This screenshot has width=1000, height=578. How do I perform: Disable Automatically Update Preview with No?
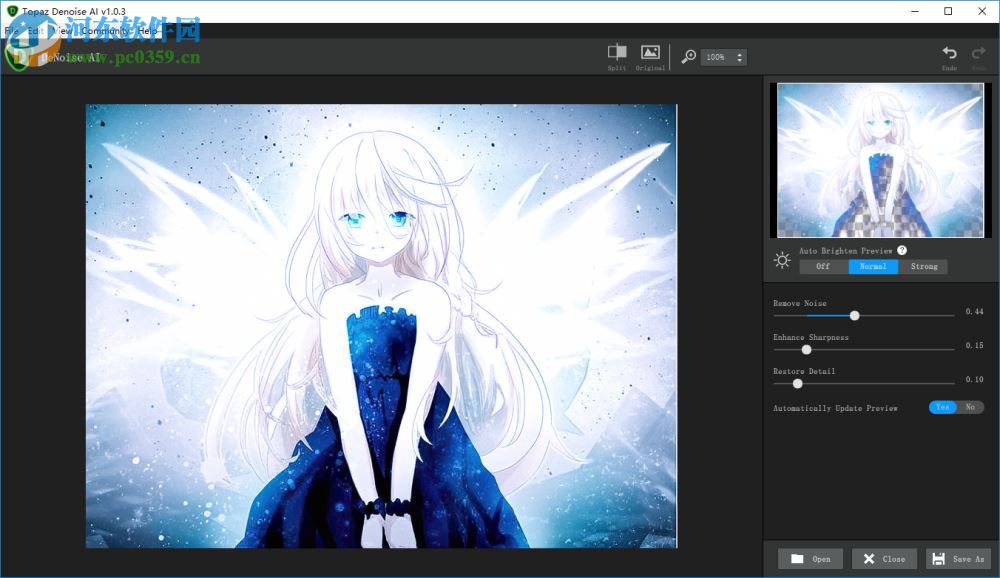[x=970, y=407]
